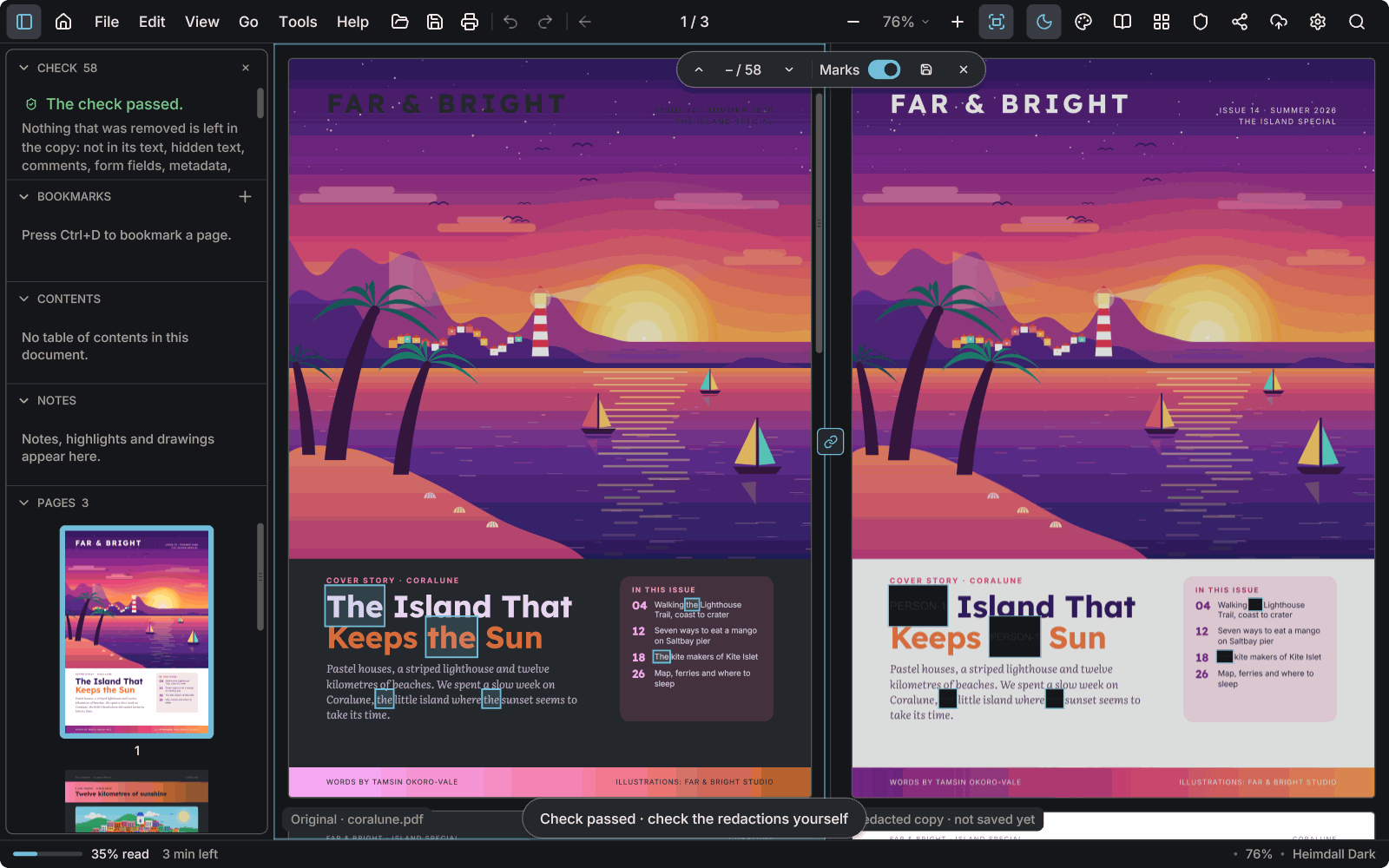Image resolution: width=1389 pixels, height=868 pixels.
Task: Click the share icon
Action: 1240,22
